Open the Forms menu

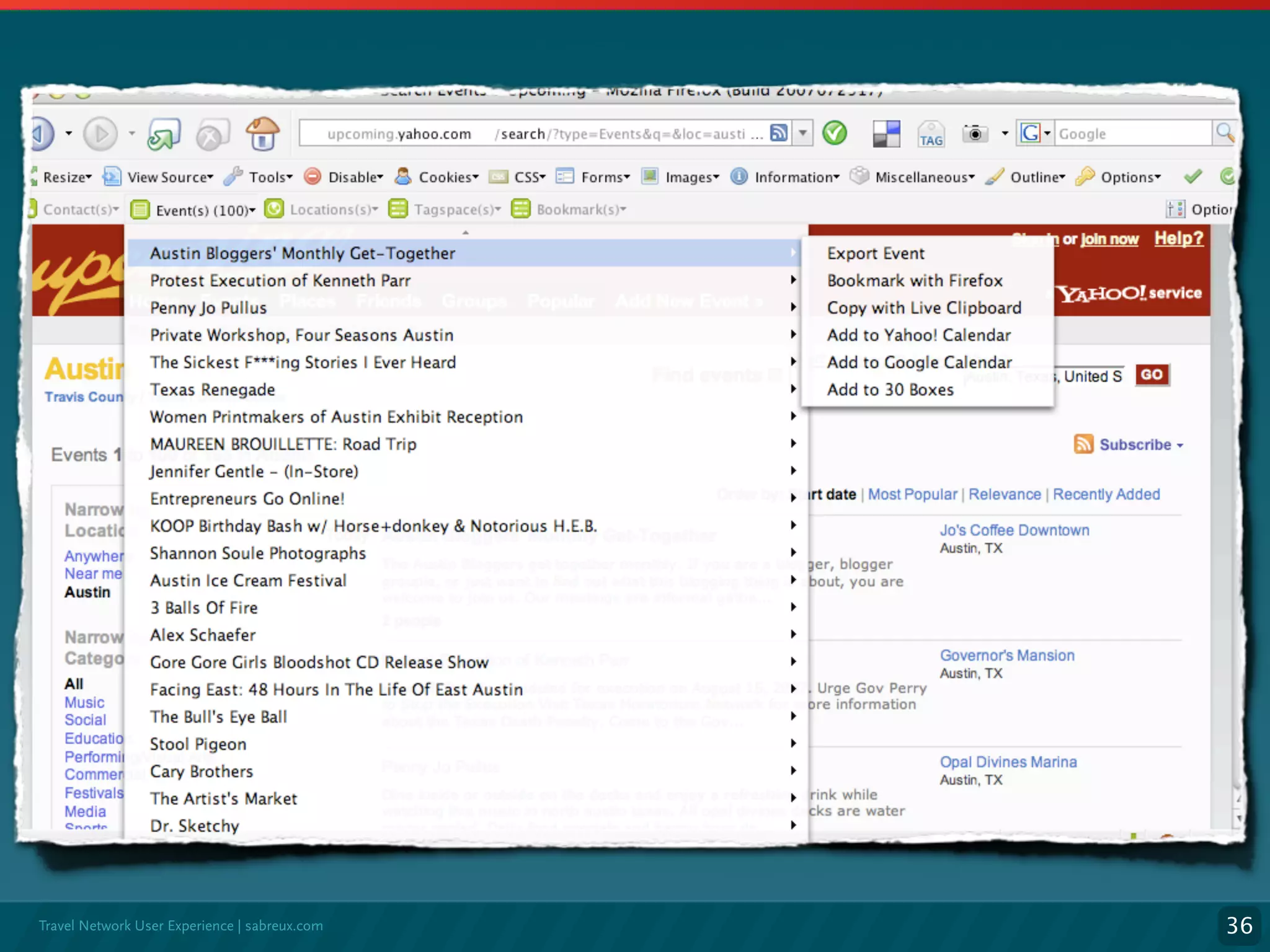coord(593,177)
